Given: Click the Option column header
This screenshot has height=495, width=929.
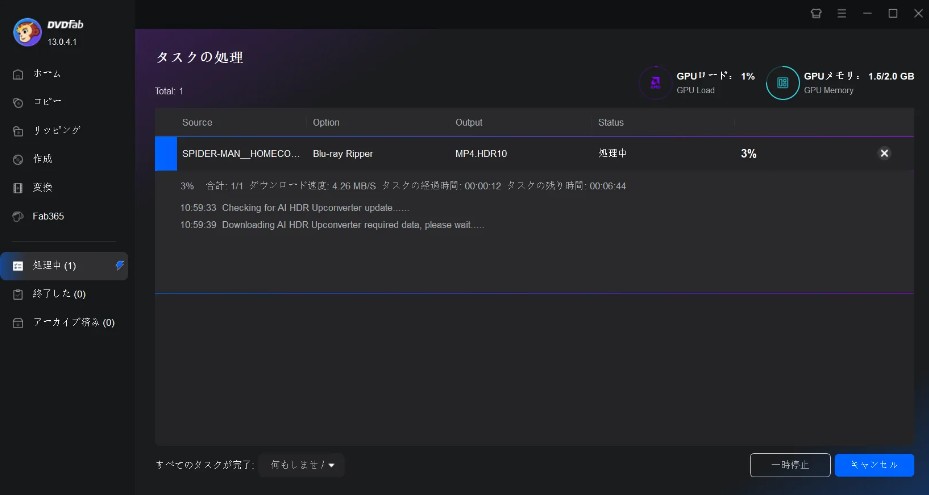Looking at the screenshot, I should [x=326, y=123].
